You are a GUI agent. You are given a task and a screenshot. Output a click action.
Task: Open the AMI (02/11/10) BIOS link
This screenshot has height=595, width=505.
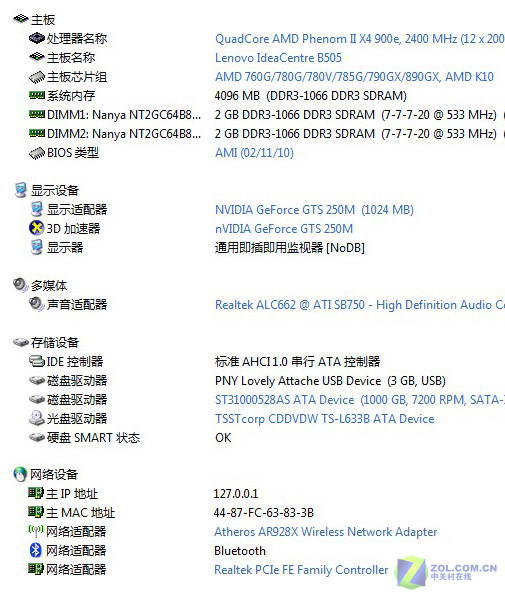pos(254,153)
